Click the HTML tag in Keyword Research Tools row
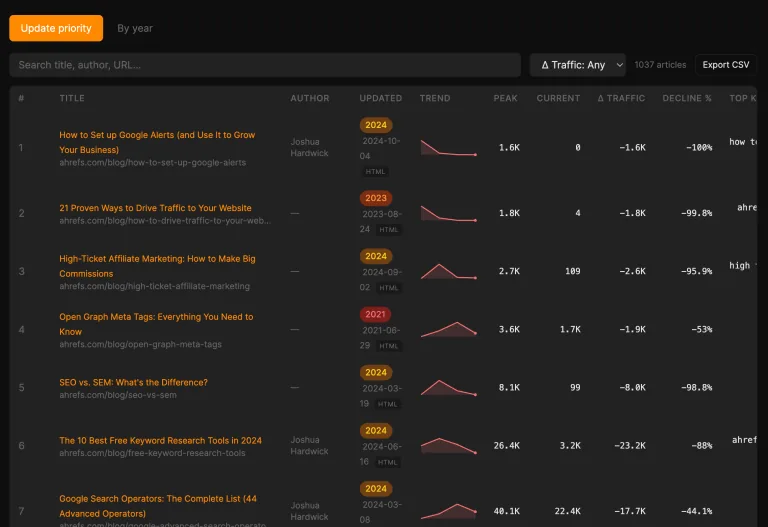This screenshot has height=527, width=768. (x=387, y=462)
